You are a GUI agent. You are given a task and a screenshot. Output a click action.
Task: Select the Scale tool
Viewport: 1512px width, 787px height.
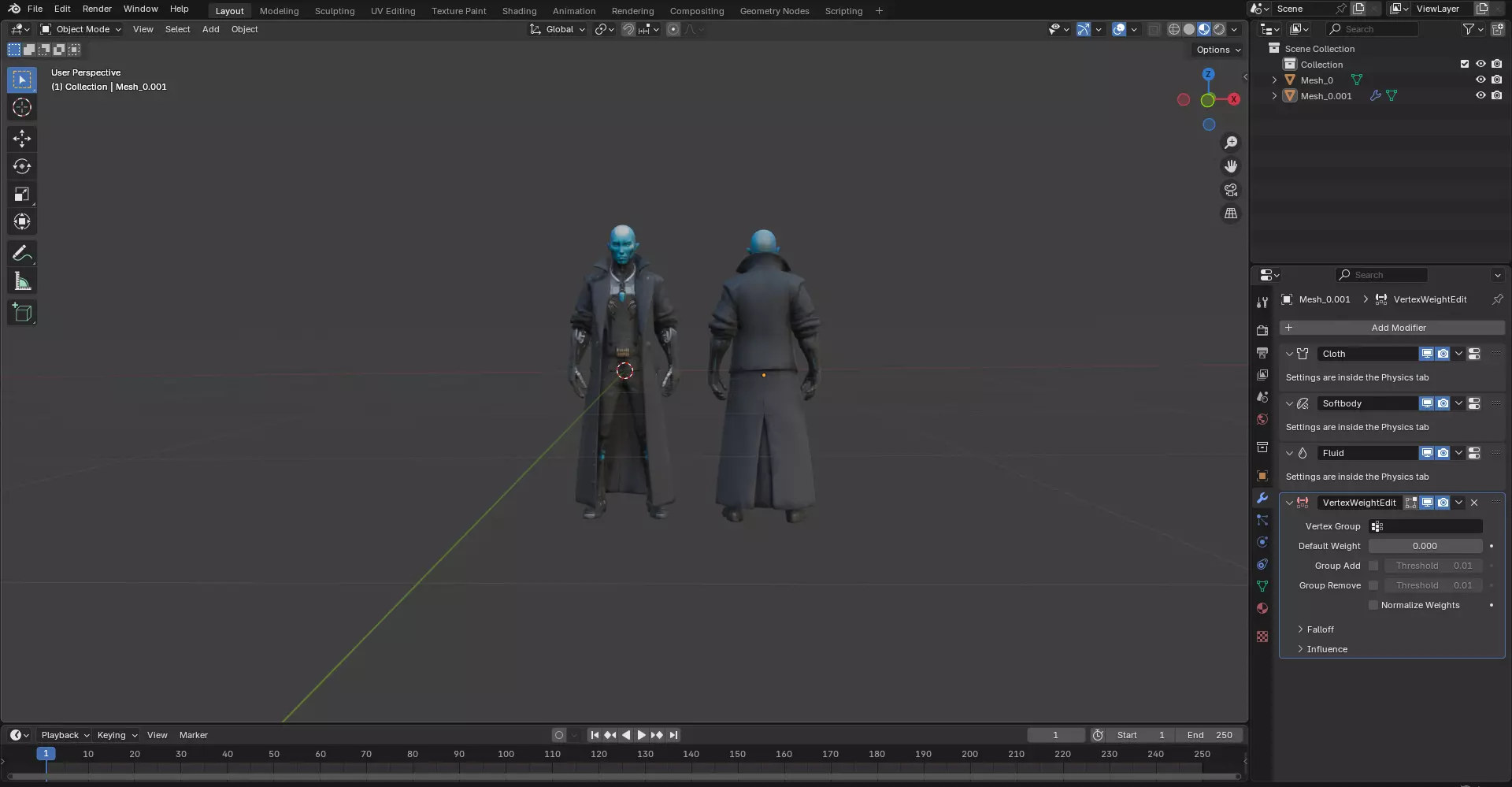click(x=22, y=194)
